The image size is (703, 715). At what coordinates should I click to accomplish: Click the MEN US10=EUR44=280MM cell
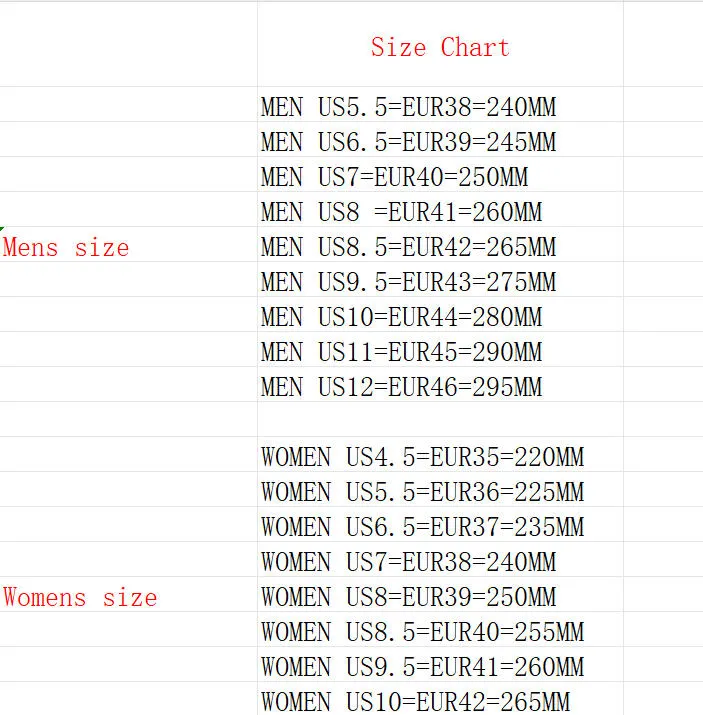(440, 315)
